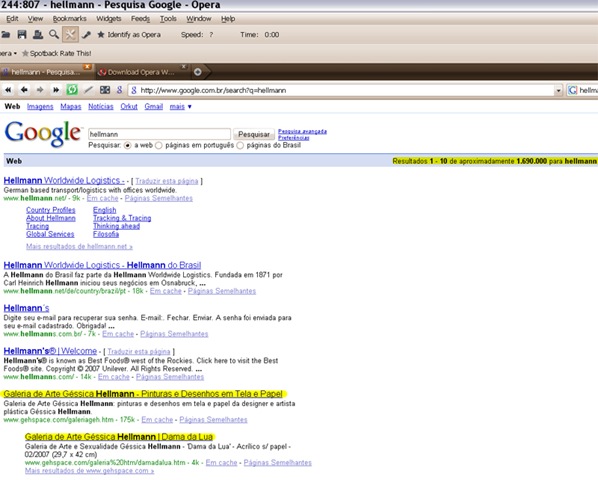Click the Google search query field
This screenshot has height=480, width=598.
[x=159, y=134]
